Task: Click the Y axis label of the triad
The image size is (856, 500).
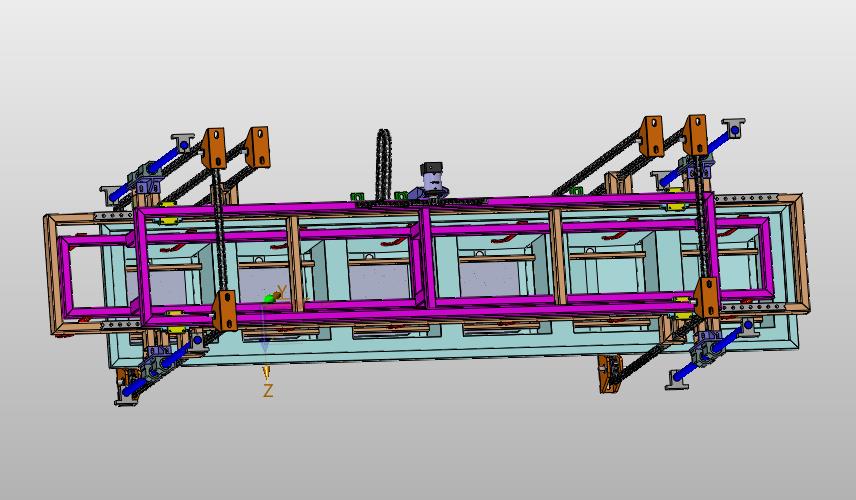Action: (282, 290)
